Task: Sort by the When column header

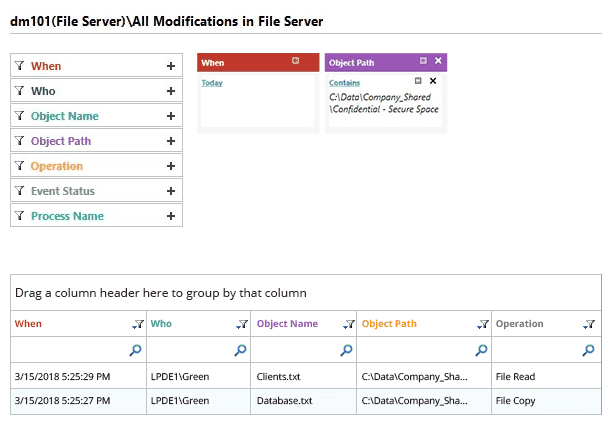Action: [28, 324]
